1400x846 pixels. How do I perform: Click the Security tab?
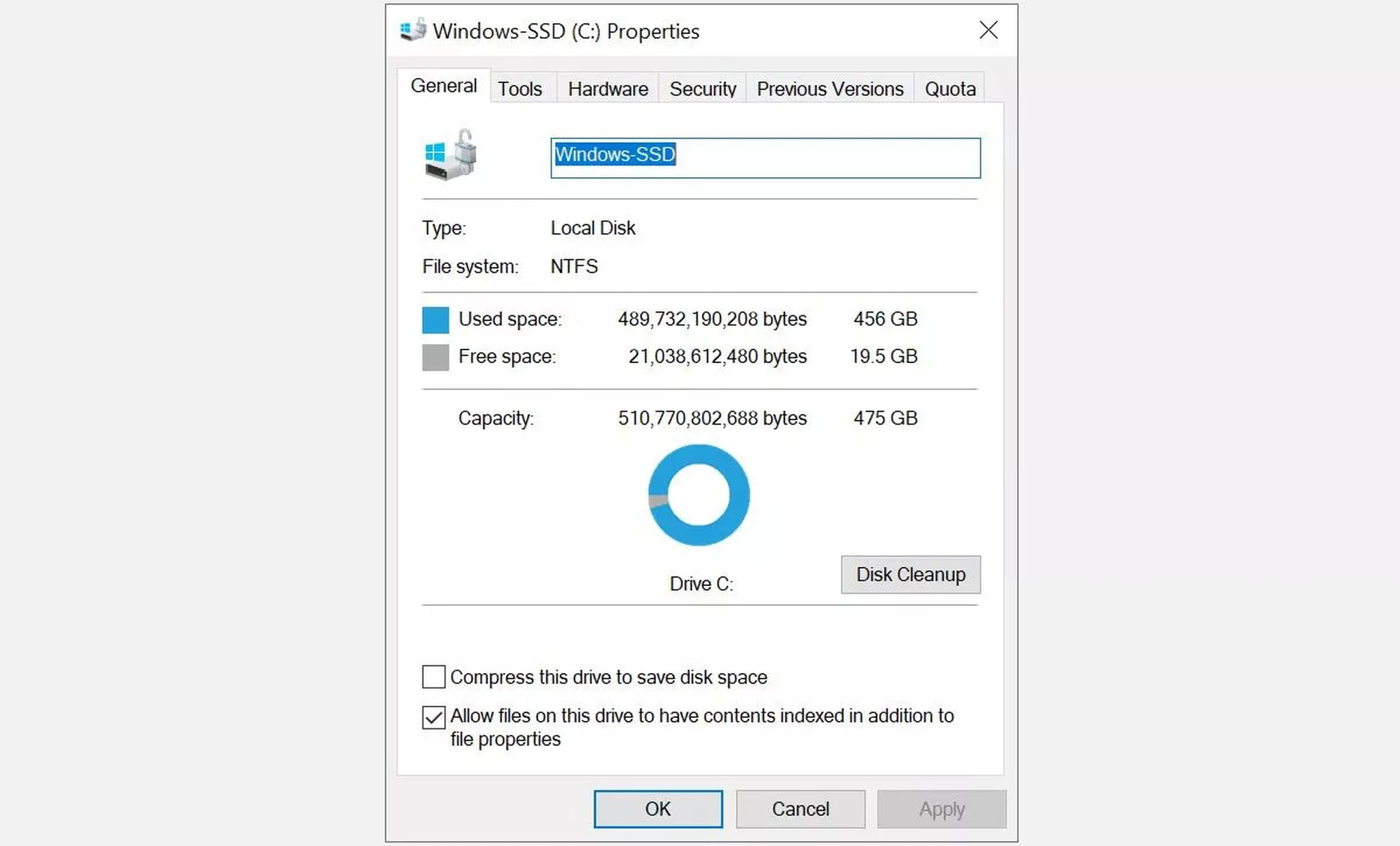704,88
